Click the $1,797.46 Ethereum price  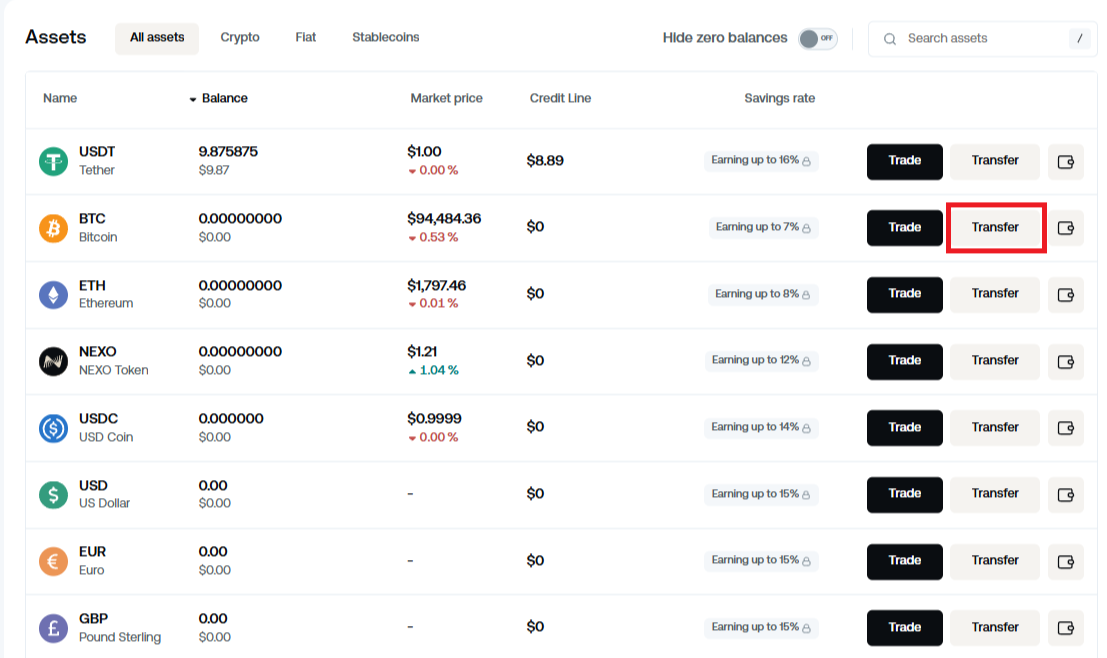(436, 286)
